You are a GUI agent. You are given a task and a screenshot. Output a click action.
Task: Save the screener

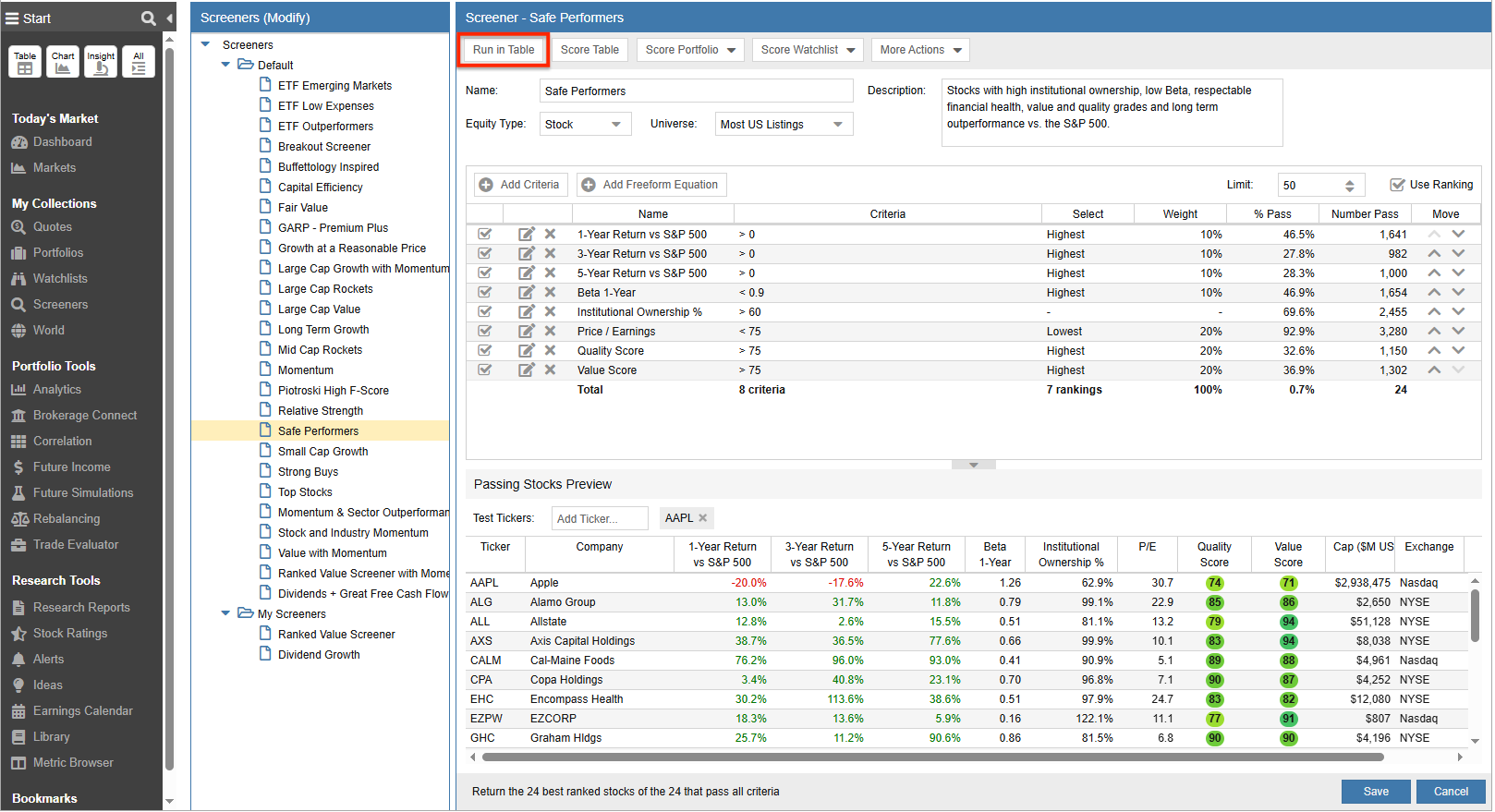click(1376, 792)
